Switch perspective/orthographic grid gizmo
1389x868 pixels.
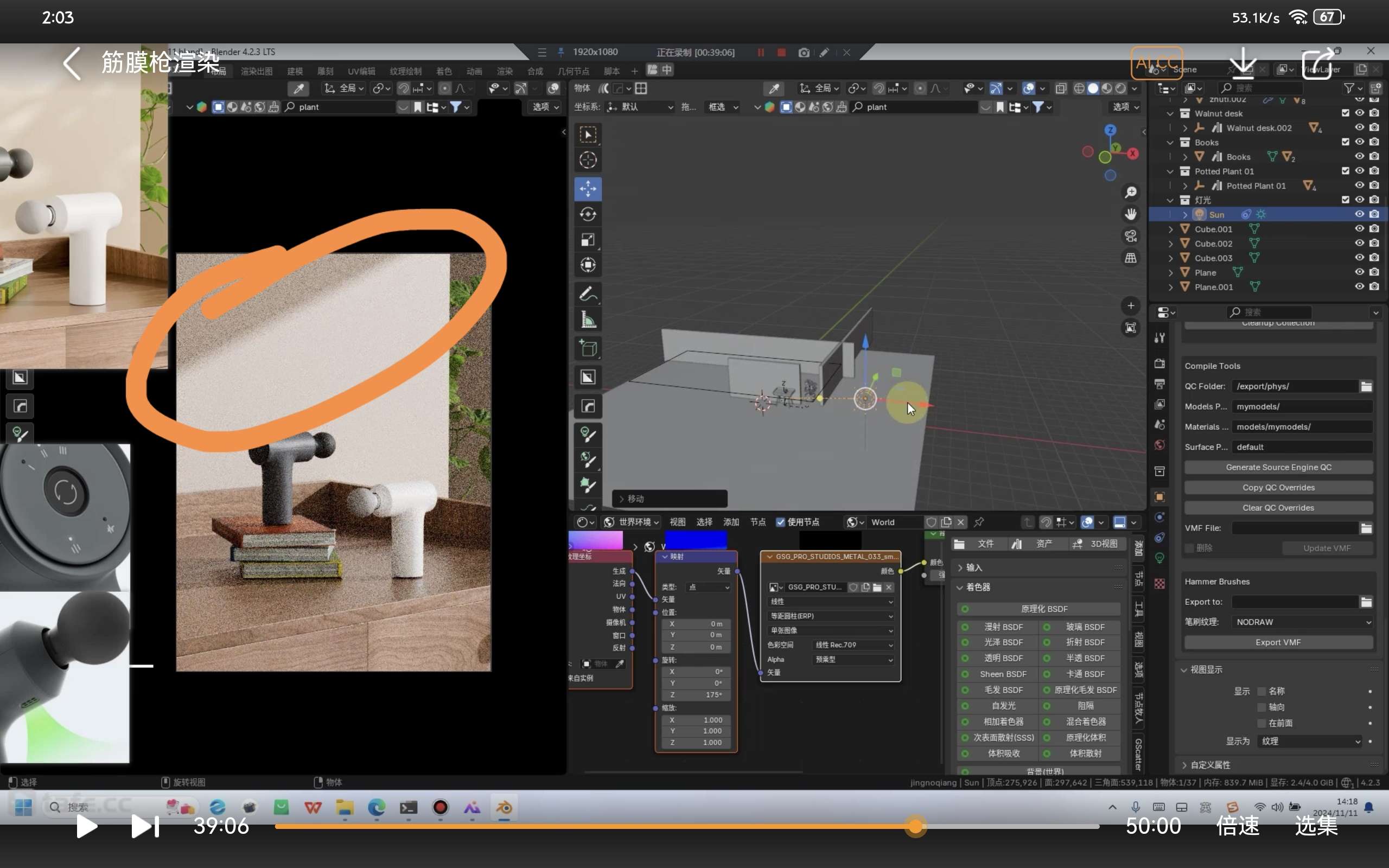1131,258
